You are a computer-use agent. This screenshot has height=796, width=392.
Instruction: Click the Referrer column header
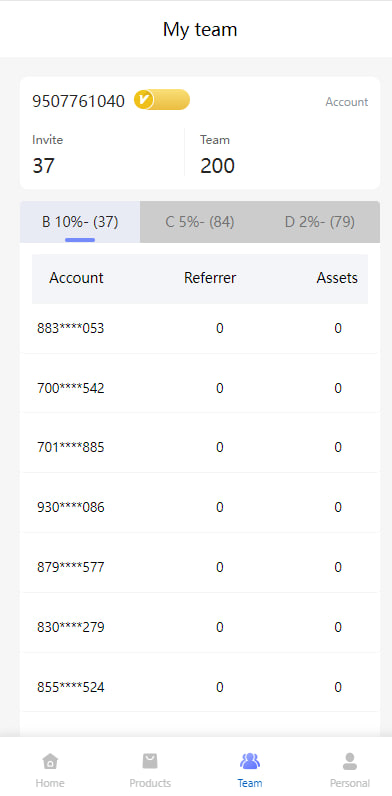pos(210,278)
